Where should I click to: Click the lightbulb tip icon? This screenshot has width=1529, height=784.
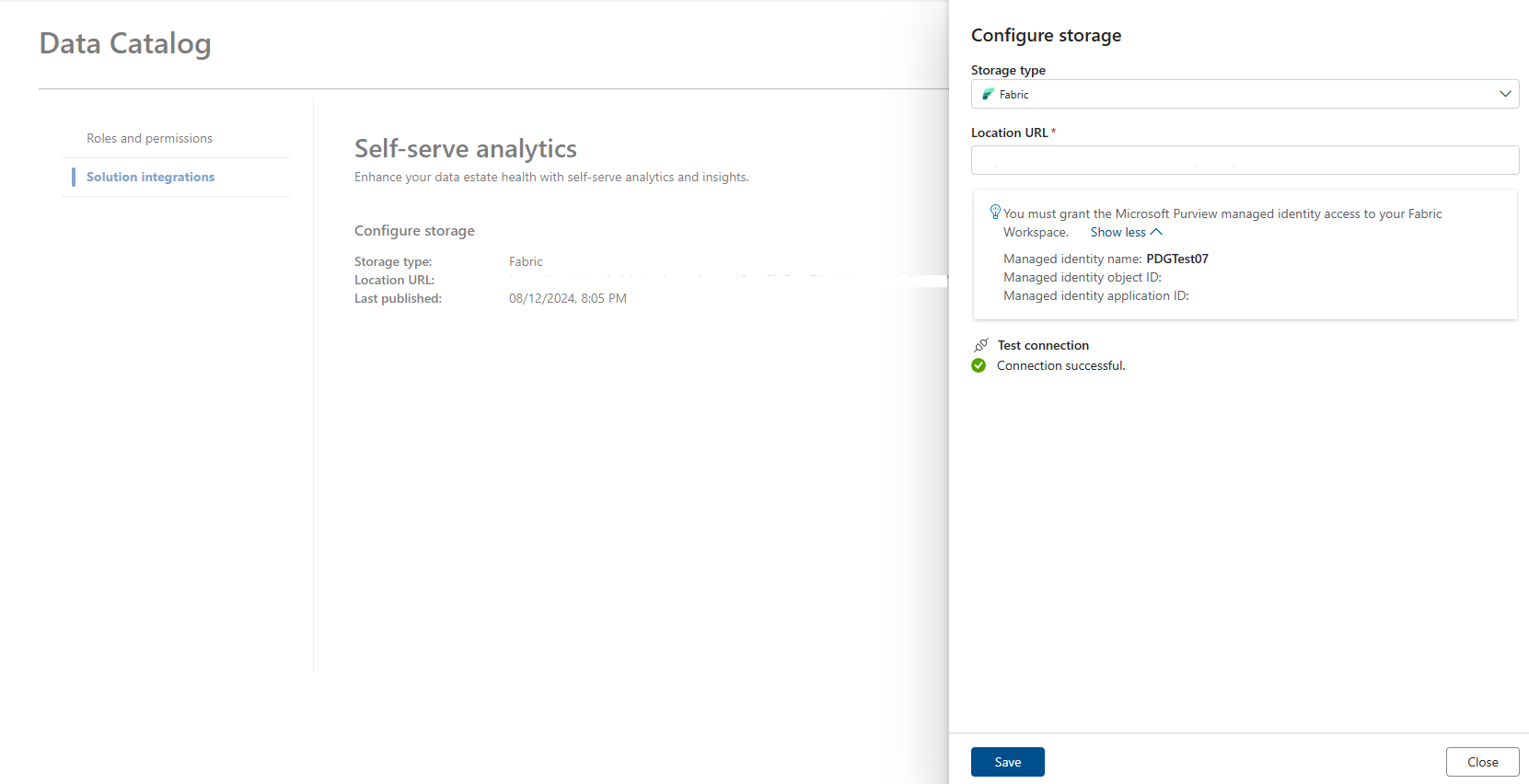(995, 212)
